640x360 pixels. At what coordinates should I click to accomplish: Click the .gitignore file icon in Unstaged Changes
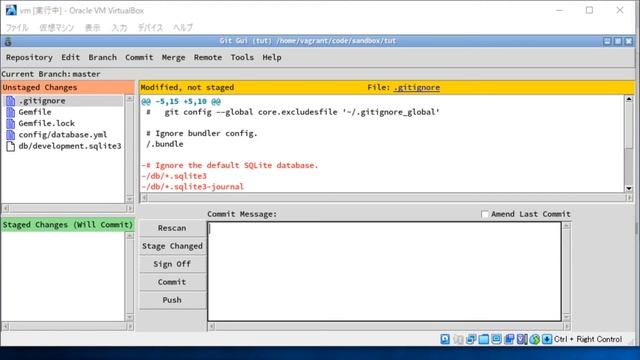point(11,100)
